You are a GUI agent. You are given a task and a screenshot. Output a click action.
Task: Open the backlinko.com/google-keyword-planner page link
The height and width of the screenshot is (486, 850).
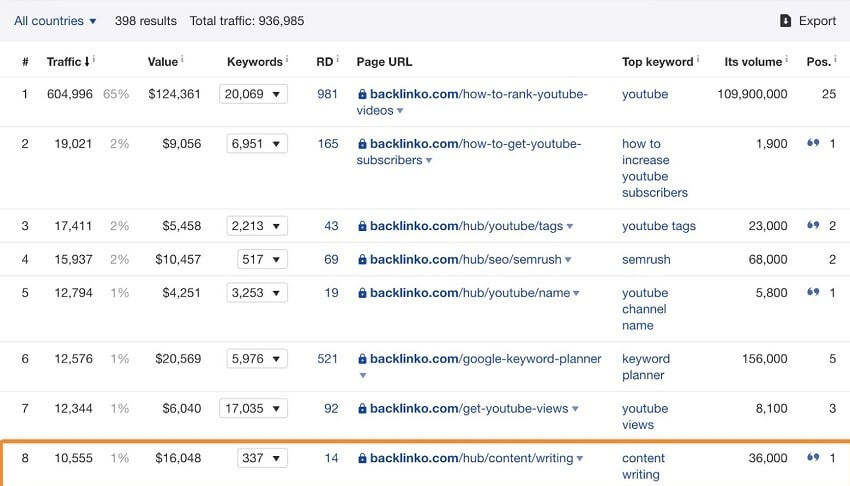click(485, 359)
